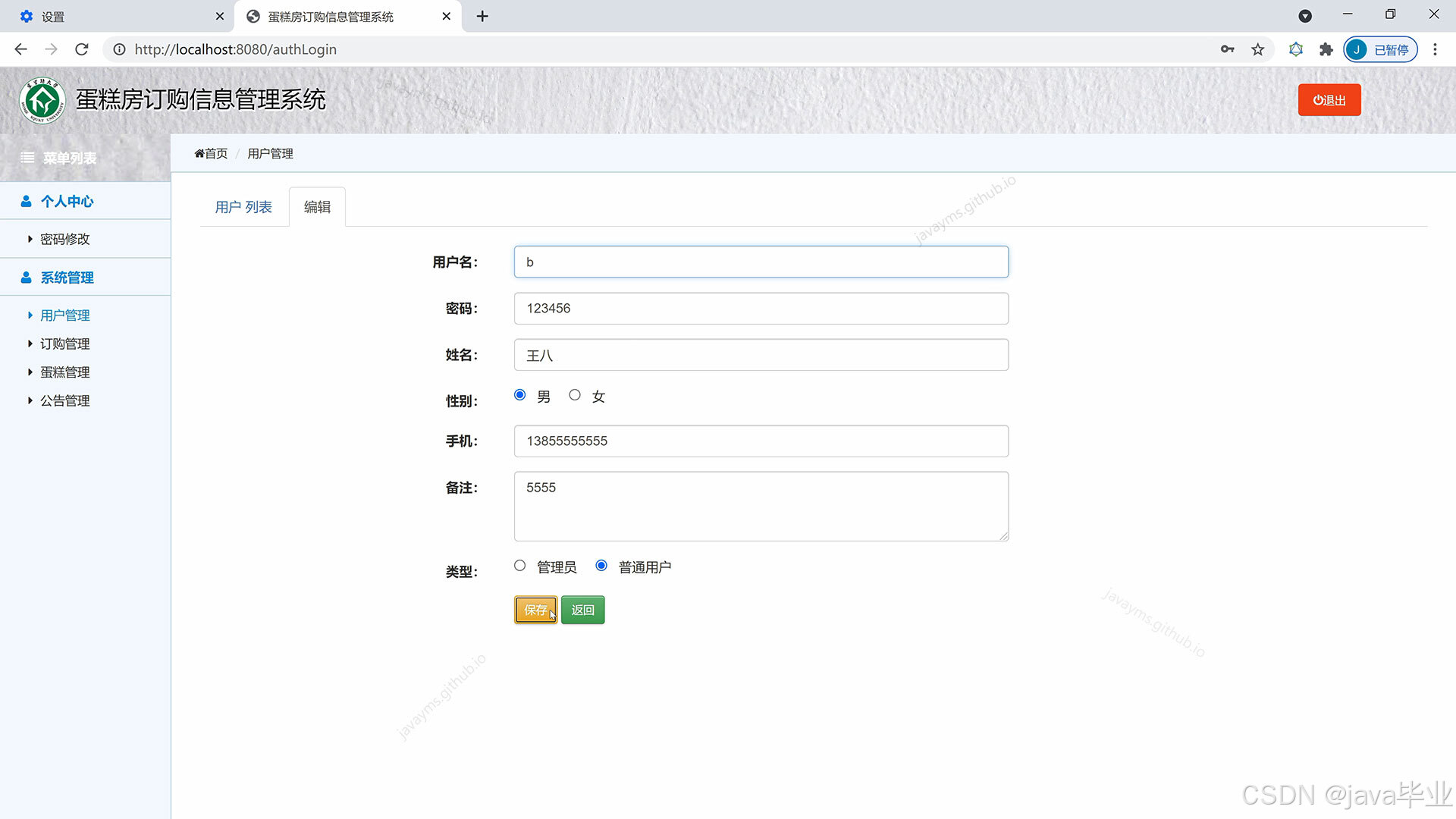Close the 设置 tab
Image resolution: width=1456 pixels, height=819 pixels.
pos(220,16)
